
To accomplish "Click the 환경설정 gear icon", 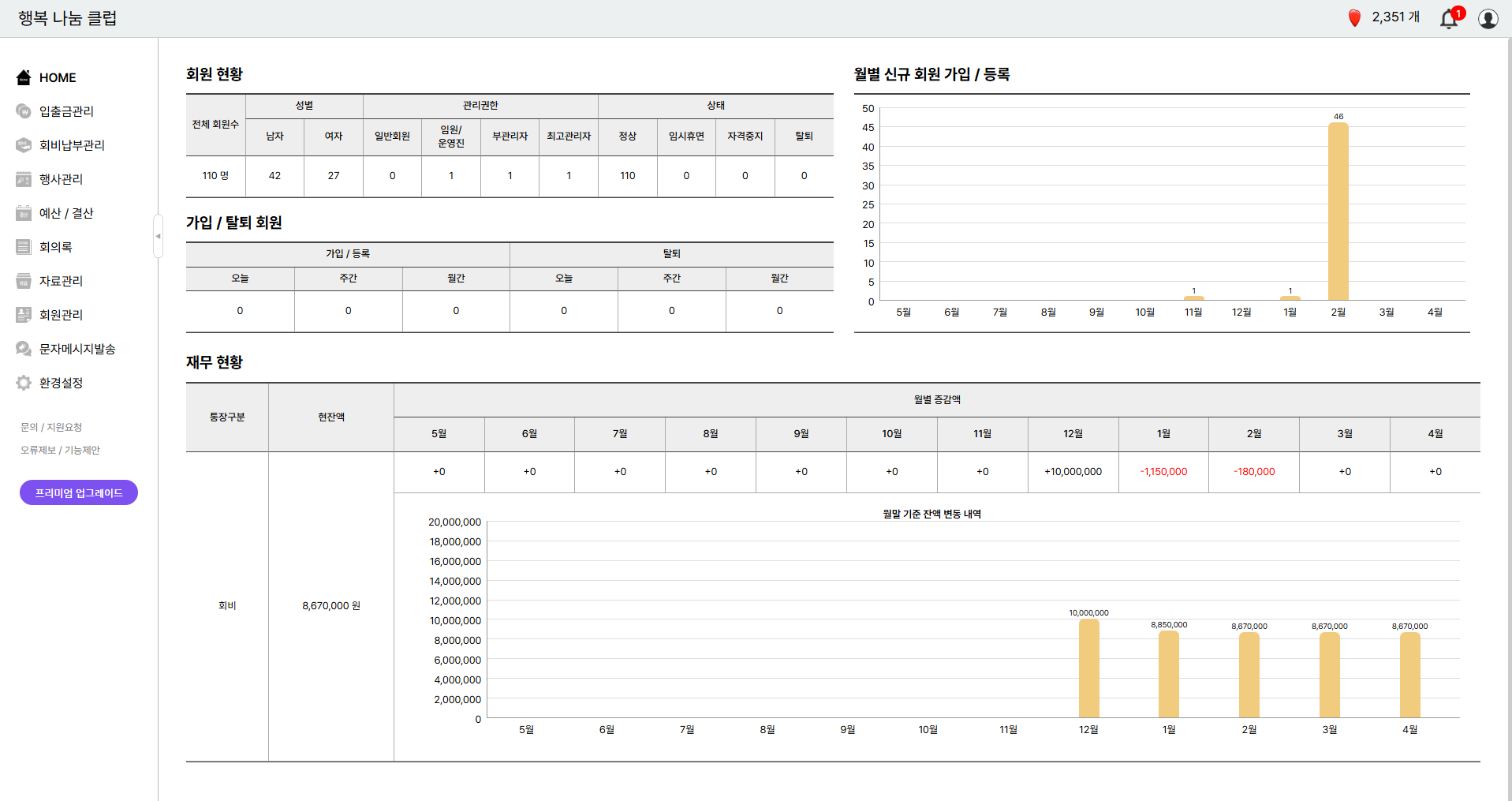I will pyautogui.click(x=24, y=383).
